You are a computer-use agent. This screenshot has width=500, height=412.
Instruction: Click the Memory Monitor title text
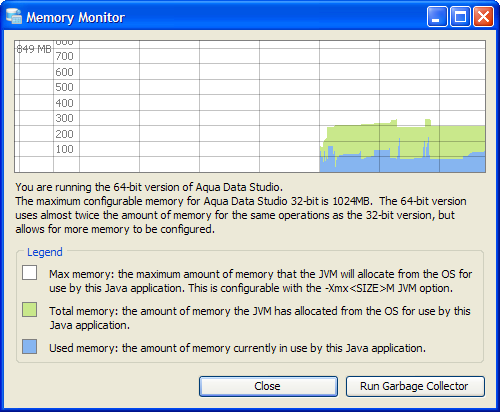tap(75, 17)
